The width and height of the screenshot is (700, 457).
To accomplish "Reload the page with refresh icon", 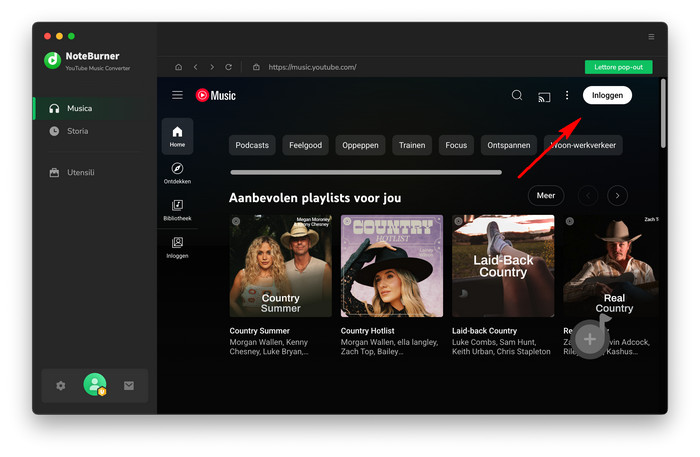I will pyautogui.click(x=229, y=67).
